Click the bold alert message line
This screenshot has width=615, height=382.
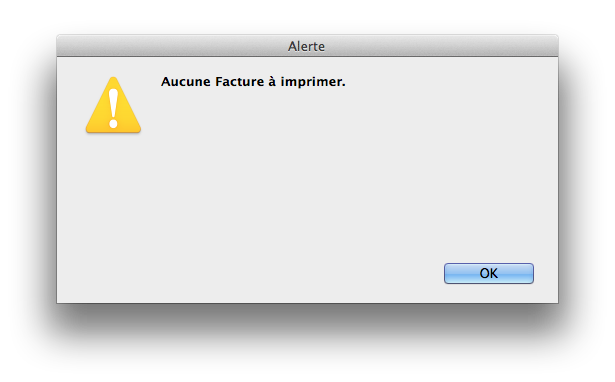(253, 82)
